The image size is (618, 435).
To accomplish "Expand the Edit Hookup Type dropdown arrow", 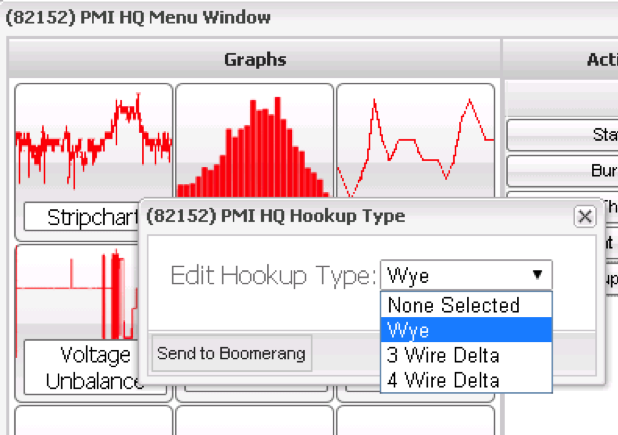I will [x=537, y=275].
